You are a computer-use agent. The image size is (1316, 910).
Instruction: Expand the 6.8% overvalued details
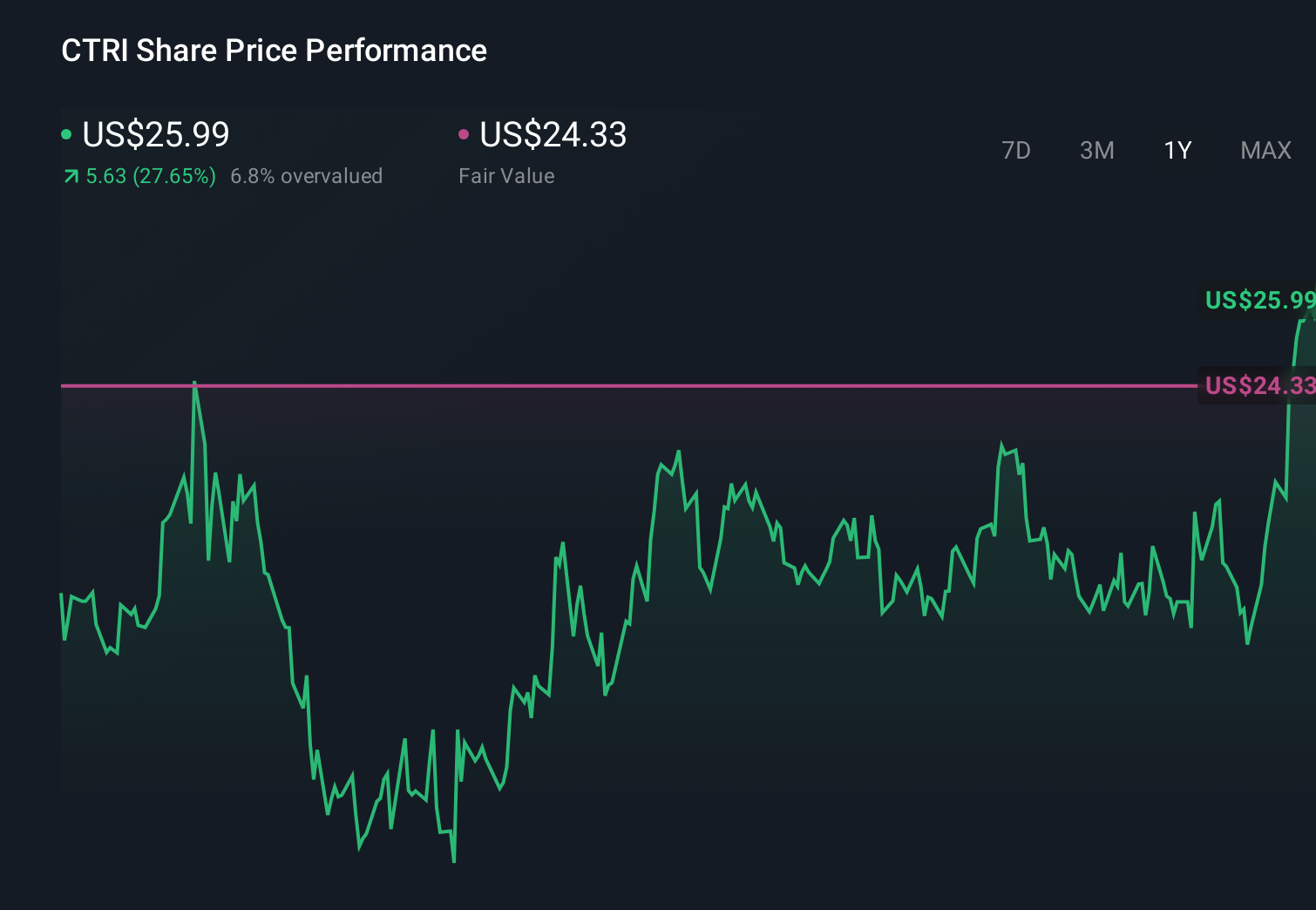[307, 175]
